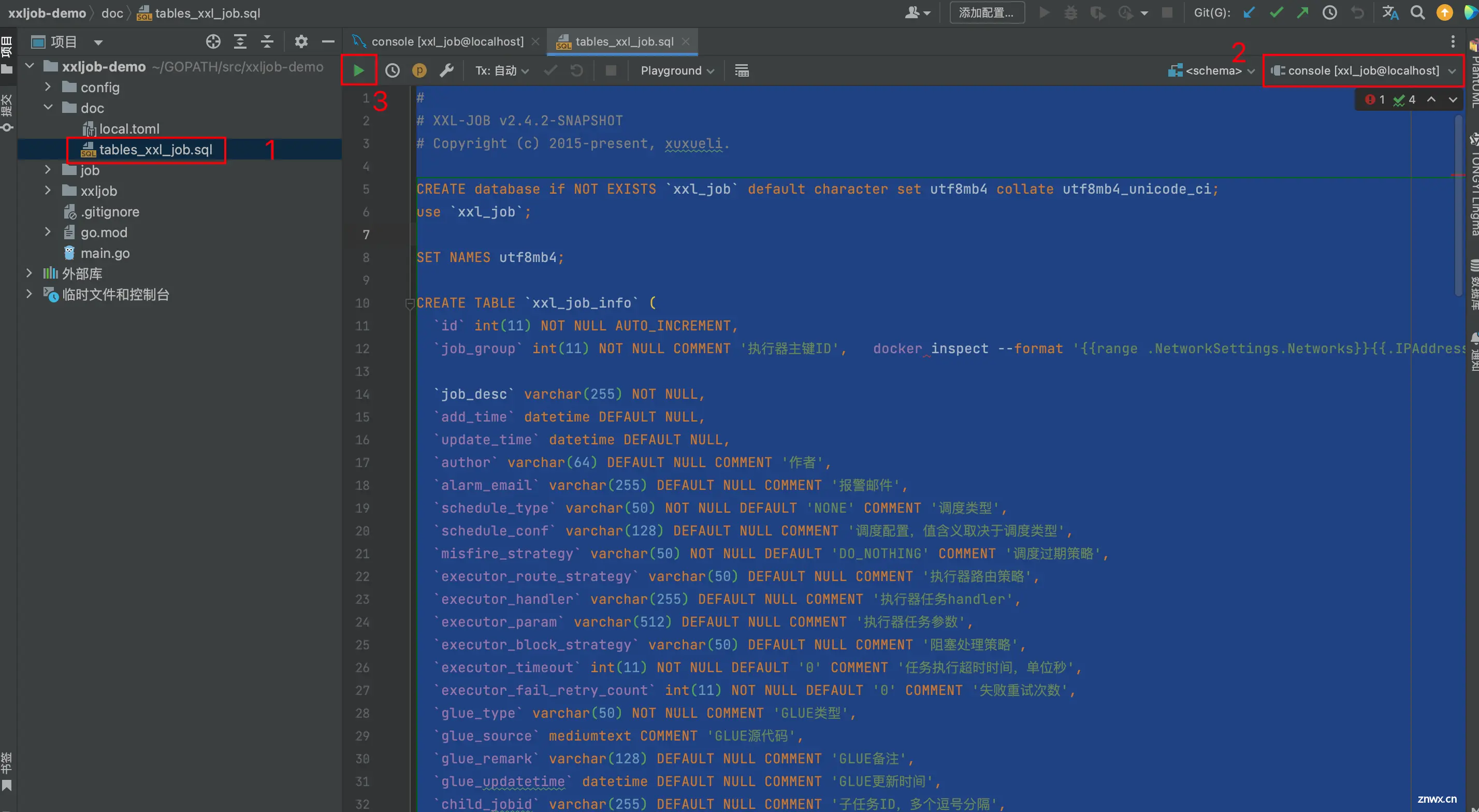Run the SQL script with Execute button
This screenshot has width=1479, height=812.
coord(359,70)
